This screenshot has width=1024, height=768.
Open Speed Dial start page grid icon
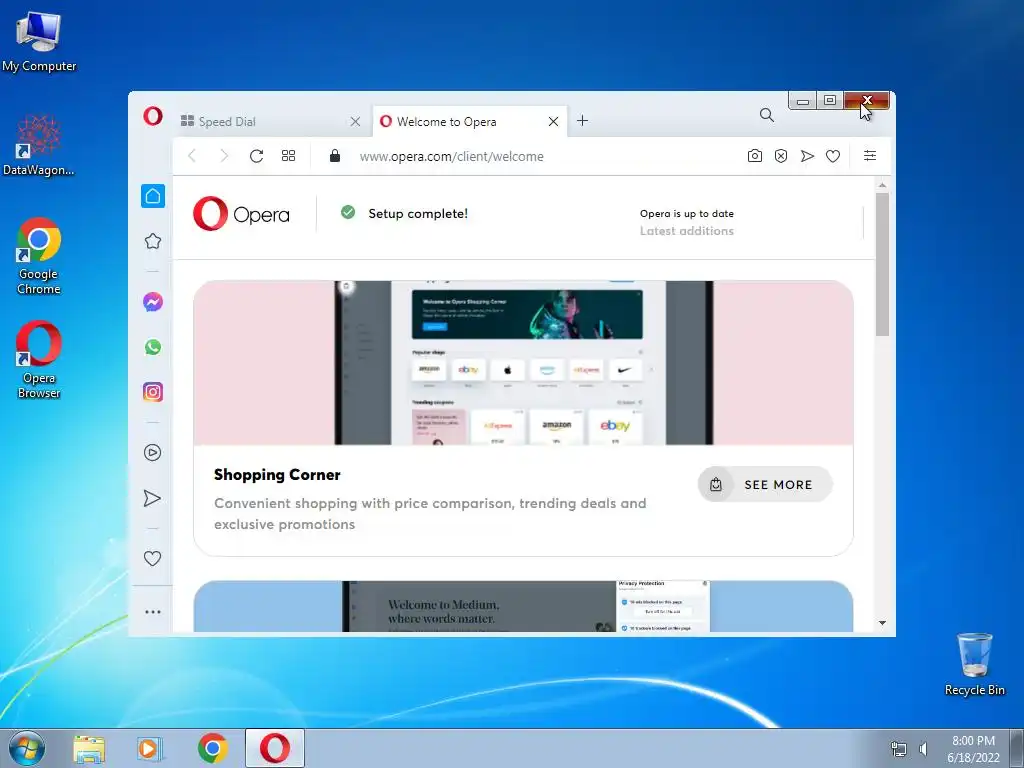click(x=288, y=156)
